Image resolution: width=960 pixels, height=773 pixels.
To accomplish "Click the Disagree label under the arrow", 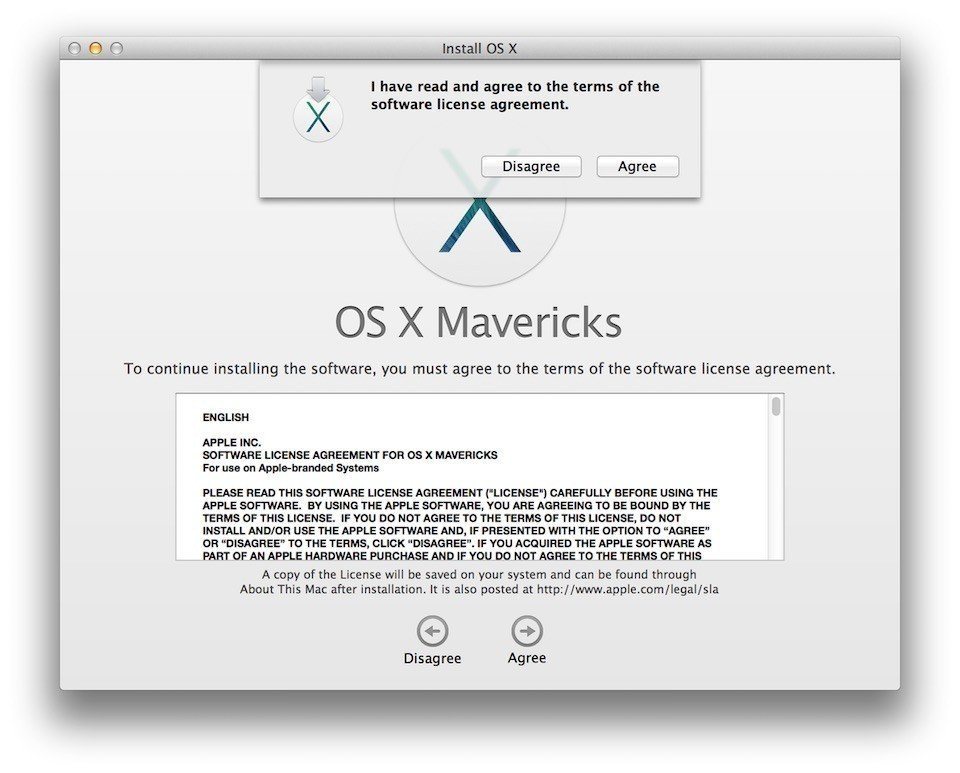I will point(432,659).
